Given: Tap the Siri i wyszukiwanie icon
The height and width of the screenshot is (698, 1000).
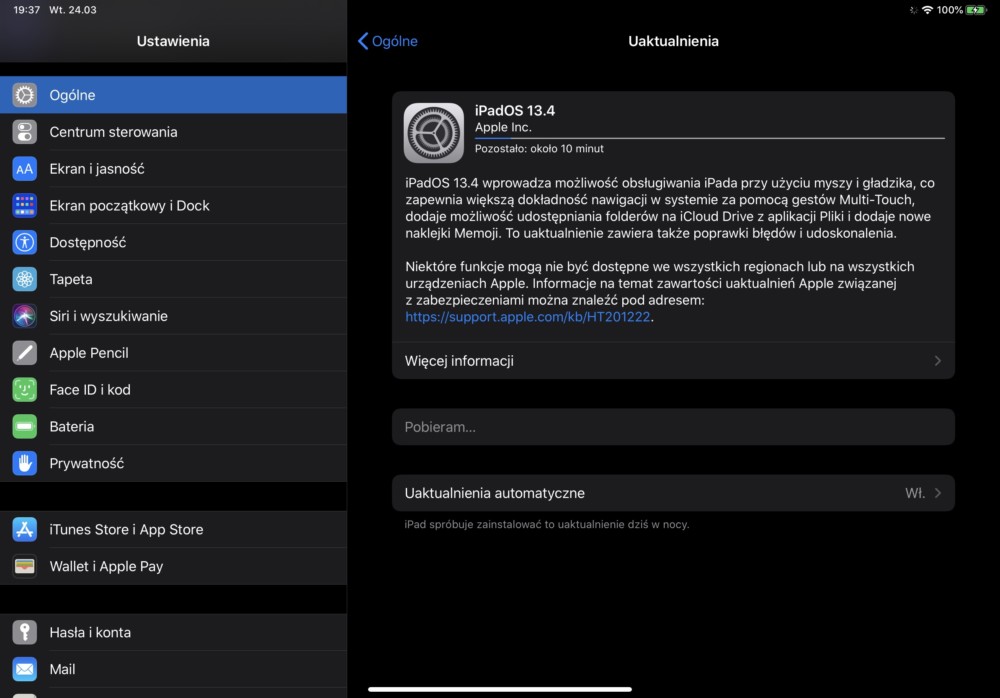Looking at the screenshot, I should (x=24, y=316).
